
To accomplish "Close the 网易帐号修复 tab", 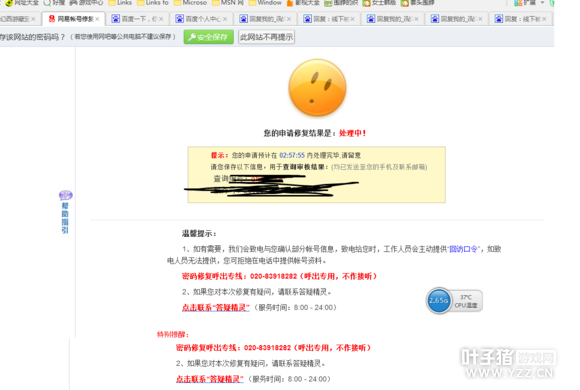I will click(x=97, y=19).
